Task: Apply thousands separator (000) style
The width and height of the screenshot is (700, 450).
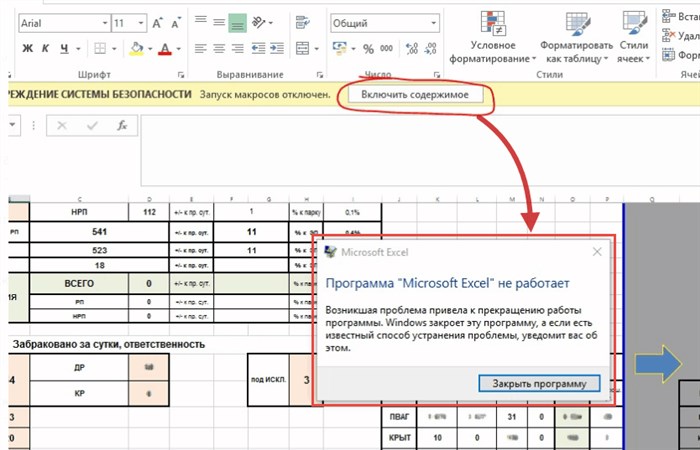Action: point(387,49)
